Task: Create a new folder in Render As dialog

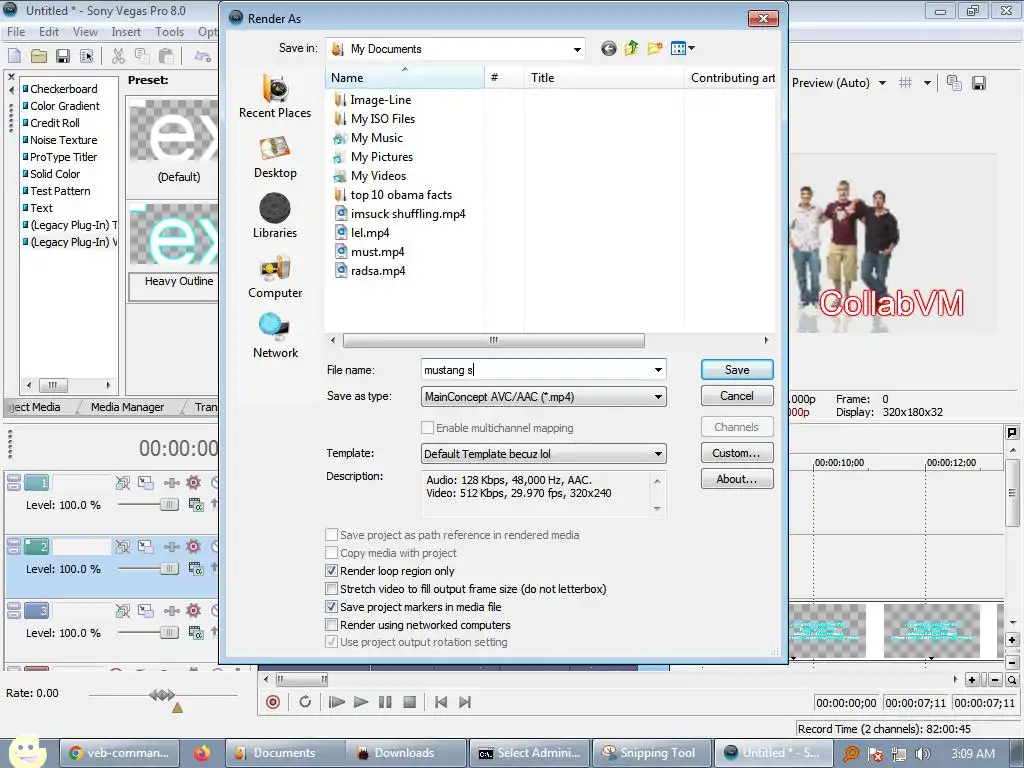Action: click(x=655, y=48)
